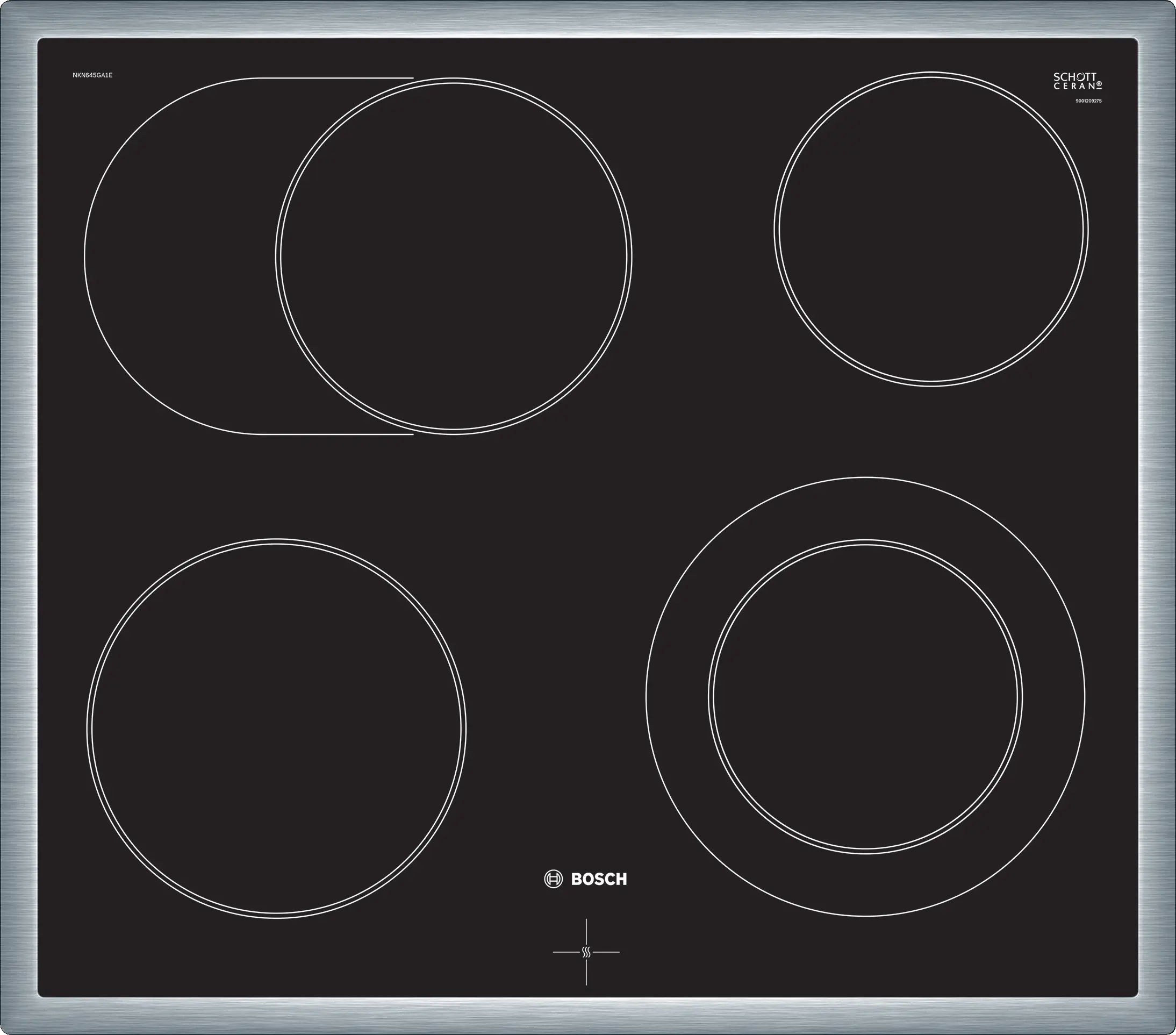Image resolution: width=1176 pixels, height=1035 pixels.
Task: Click the stainless steel frame right edge
Action: [x=1158, y=518]
